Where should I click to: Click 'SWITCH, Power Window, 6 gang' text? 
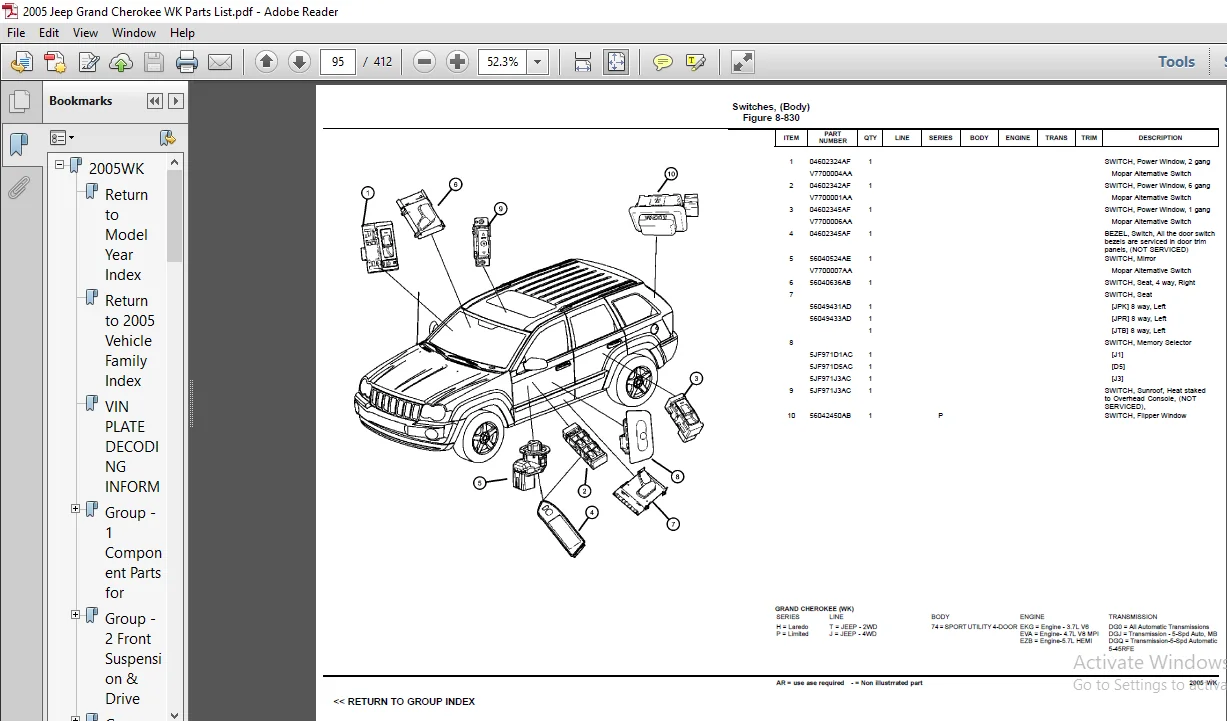(1157, 185)
